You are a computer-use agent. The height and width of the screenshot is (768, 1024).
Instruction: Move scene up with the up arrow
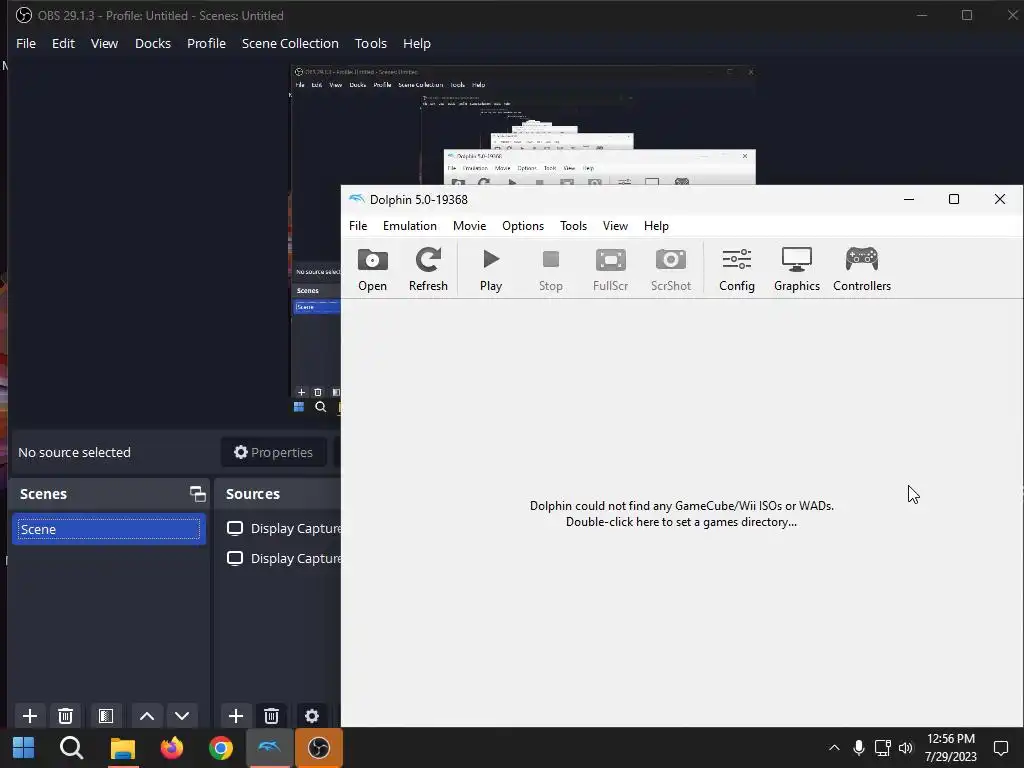(147, 716)
